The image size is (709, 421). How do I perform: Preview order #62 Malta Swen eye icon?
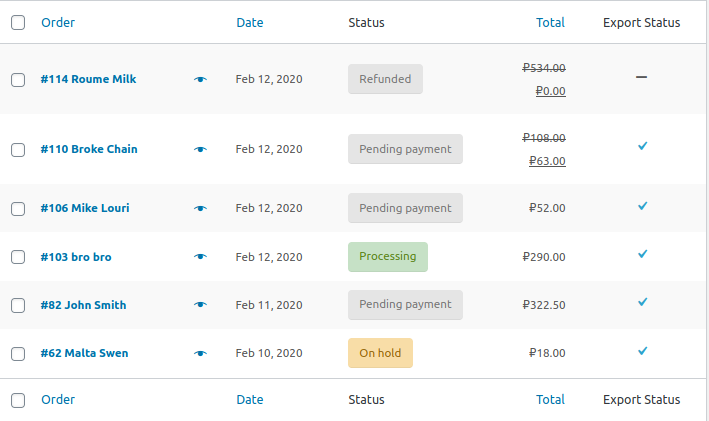pyautogui.click(x=200, y=353)
